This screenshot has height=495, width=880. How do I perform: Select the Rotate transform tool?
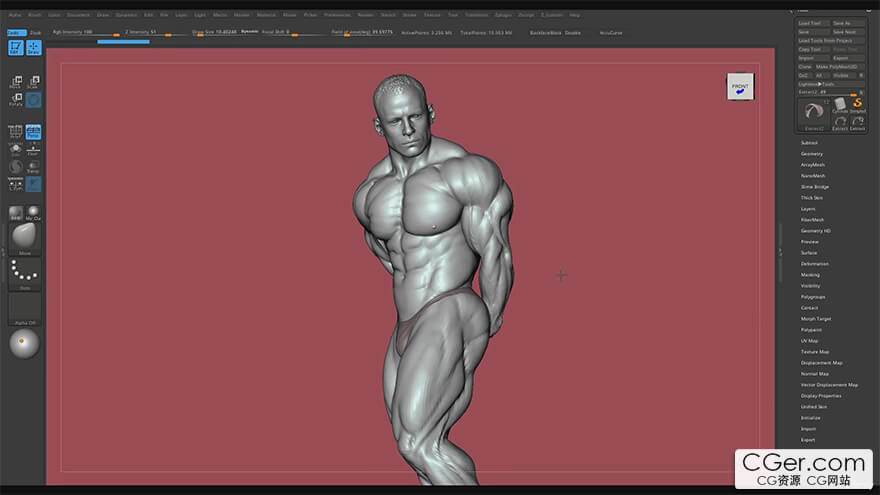click(16, 99)
